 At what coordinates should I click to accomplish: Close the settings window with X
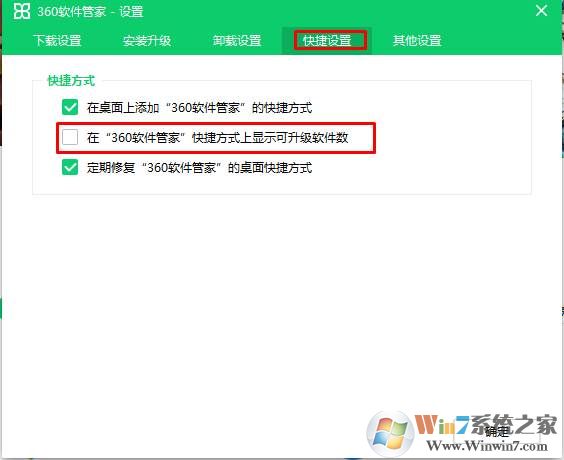pyautogui.click(x=541, y=11)
